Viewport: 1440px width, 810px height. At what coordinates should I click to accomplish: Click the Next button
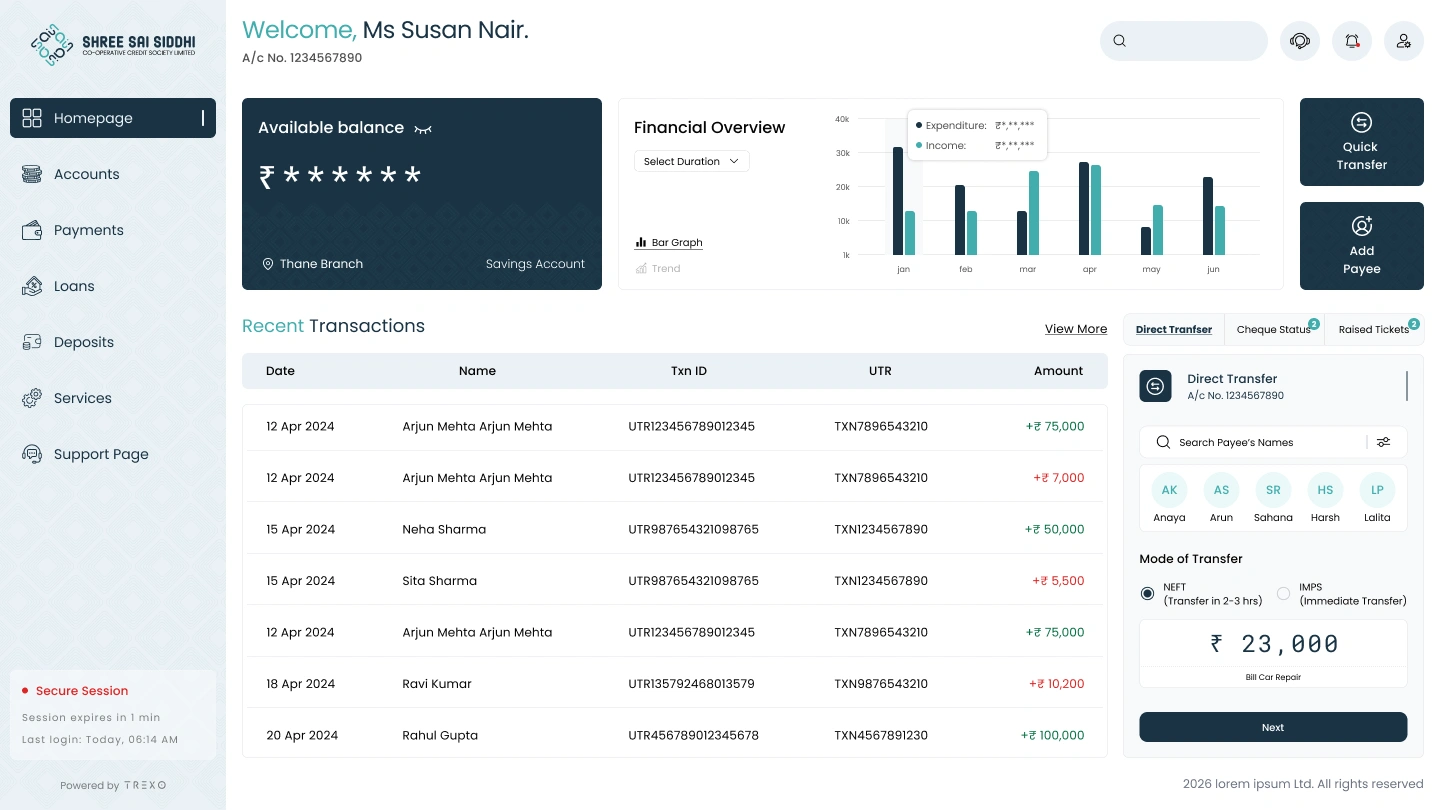[x=1273, y=727]
